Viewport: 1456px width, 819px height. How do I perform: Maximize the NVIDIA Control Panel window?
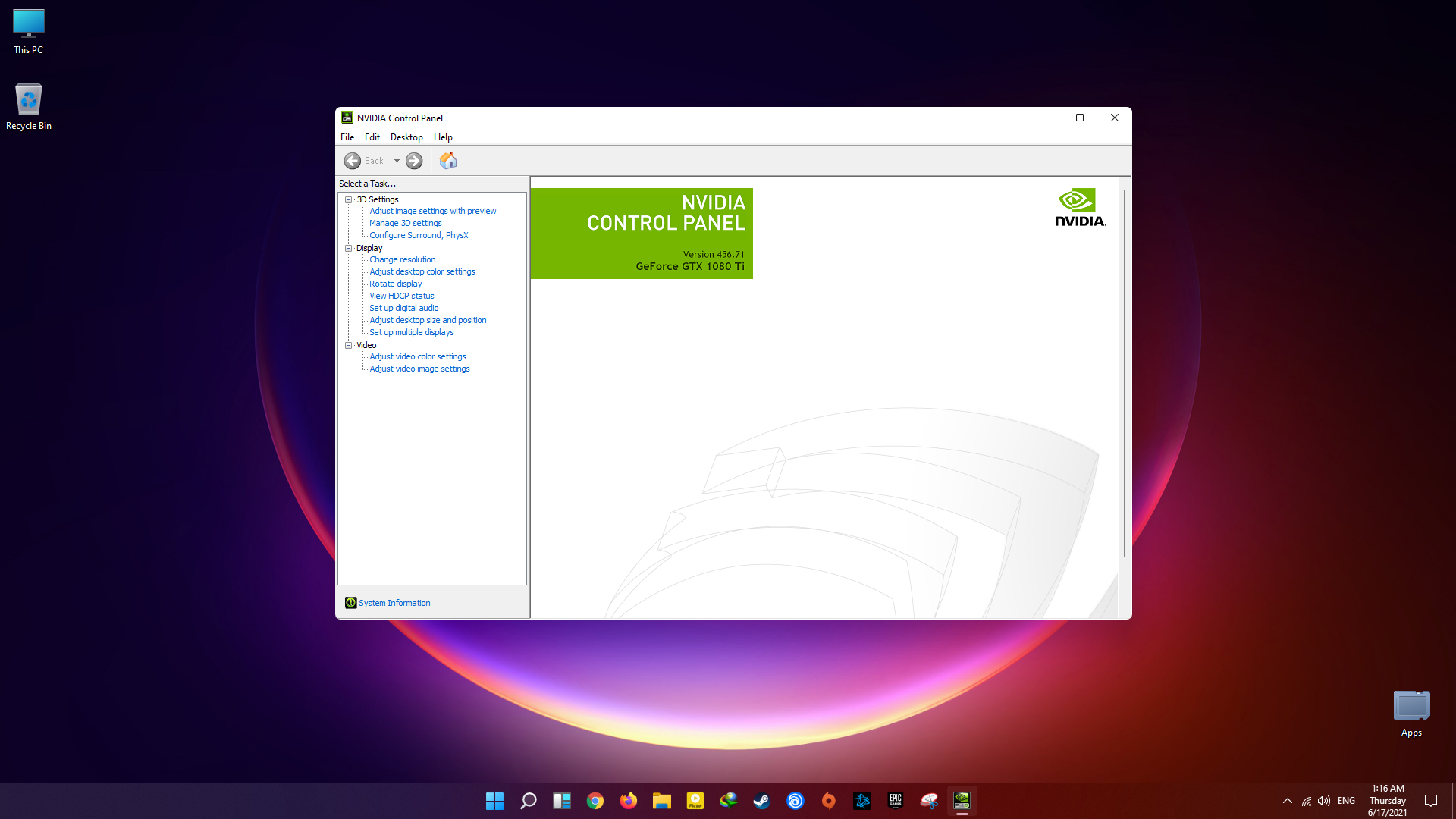[x=1080, y=118]
